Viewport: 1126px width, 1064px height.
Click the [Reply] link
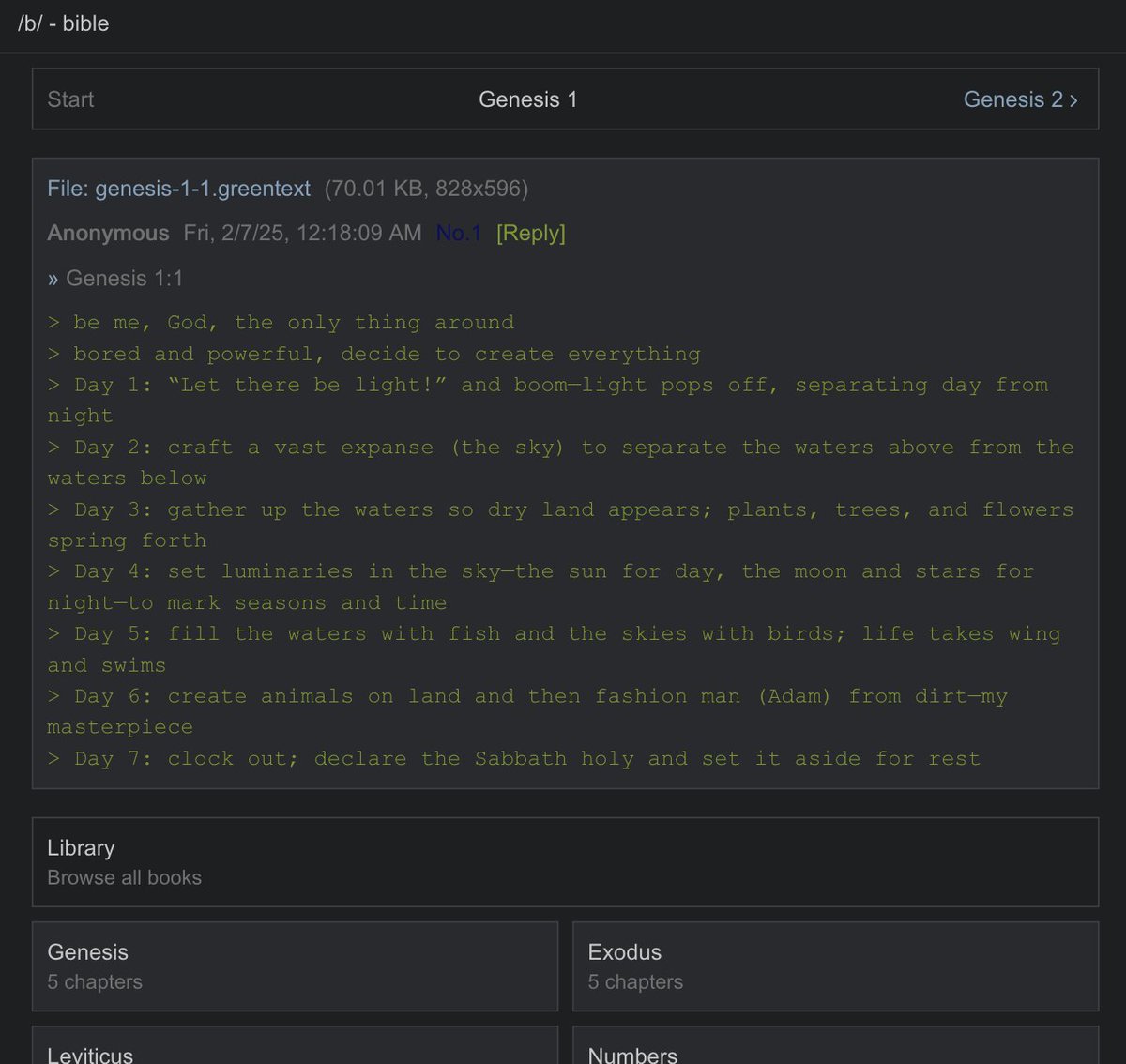(531, 233)
